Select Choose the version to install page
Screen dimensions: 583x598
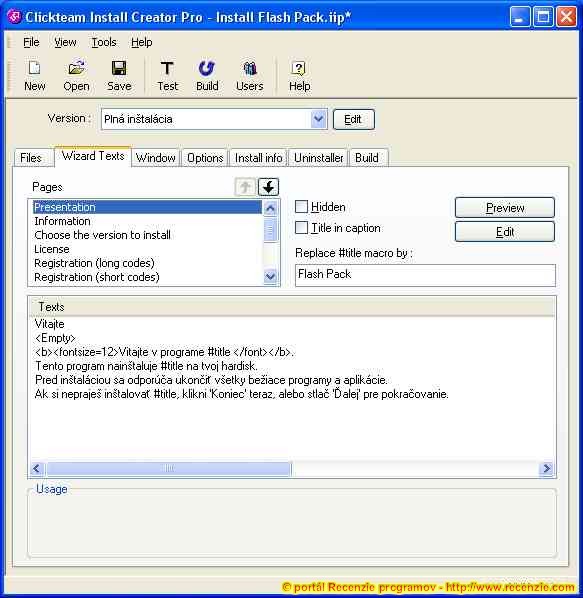tap(147, 235)
